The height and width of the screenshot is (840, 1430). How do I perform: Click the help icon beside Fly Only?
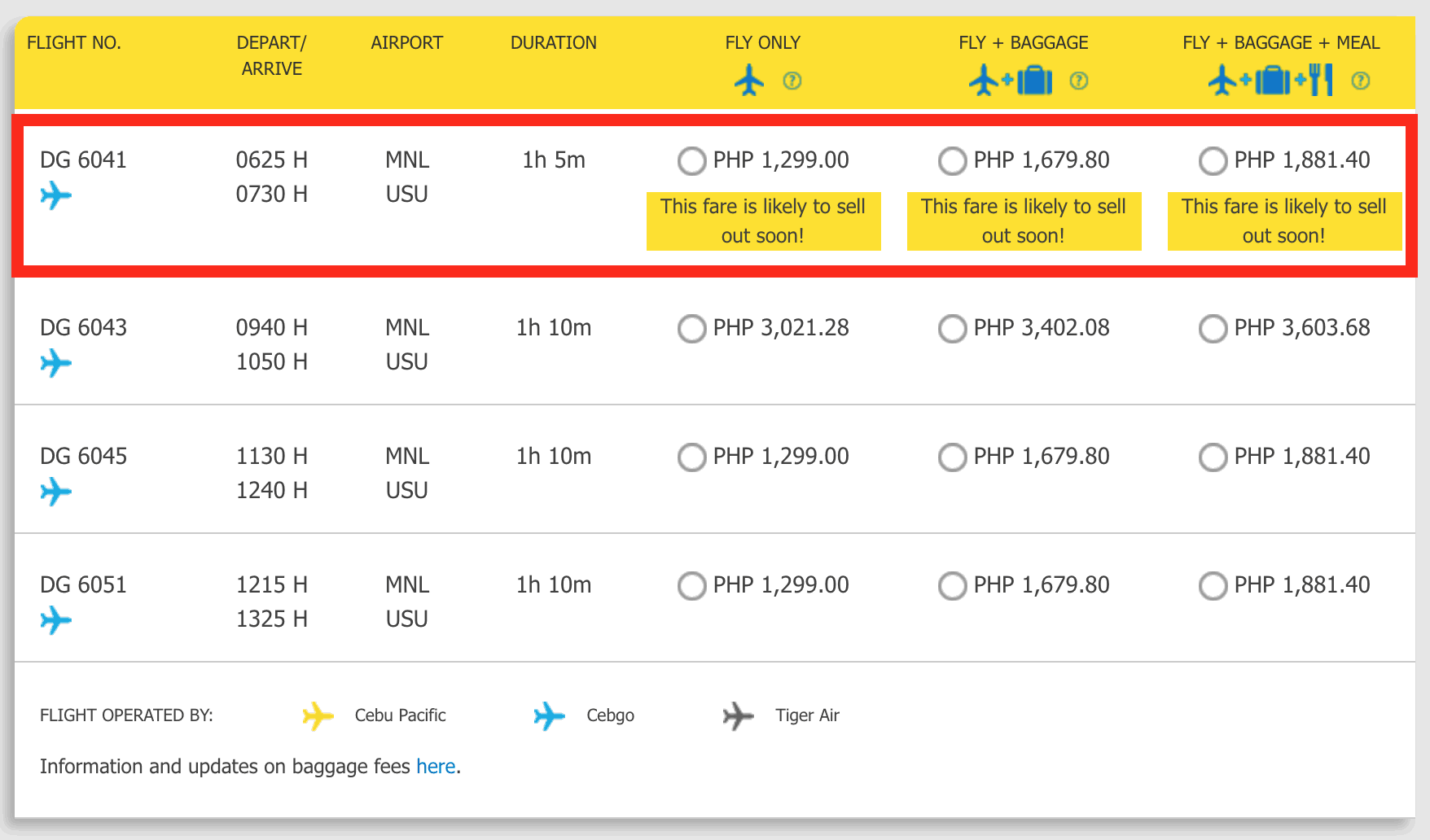(792, 81)
